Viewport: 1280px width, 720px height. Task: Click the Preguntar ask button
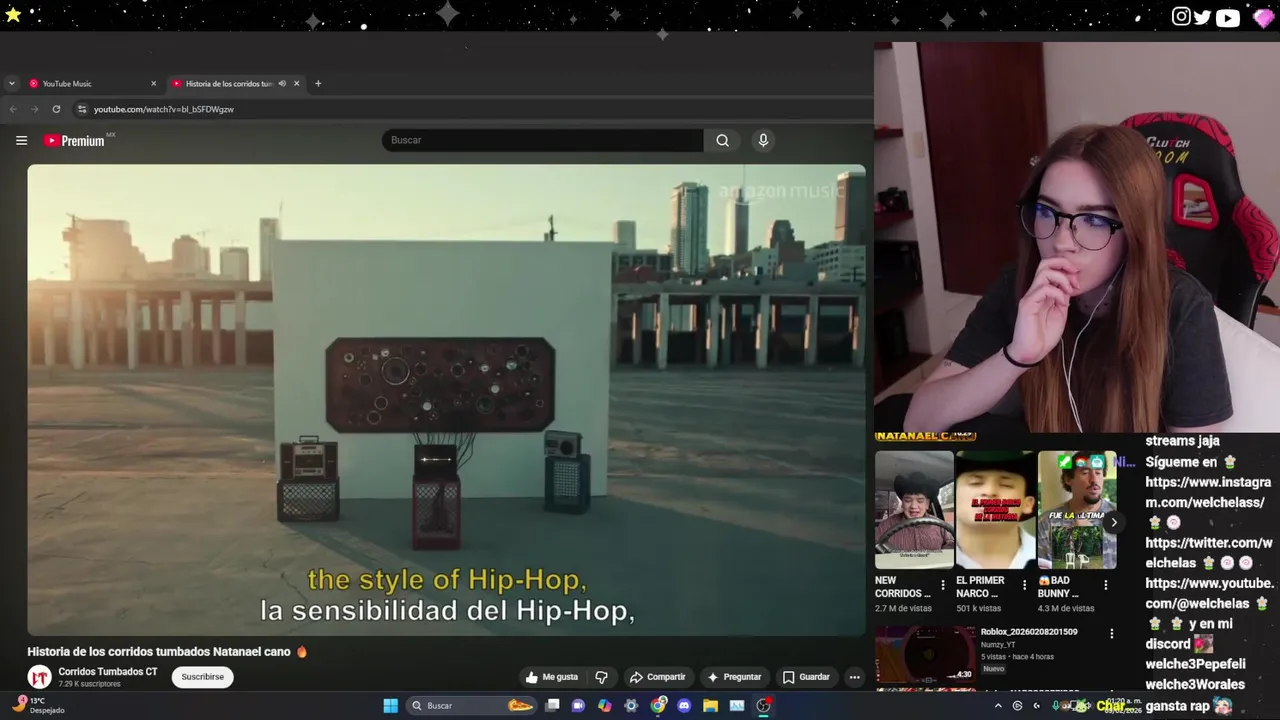point(734,677)
